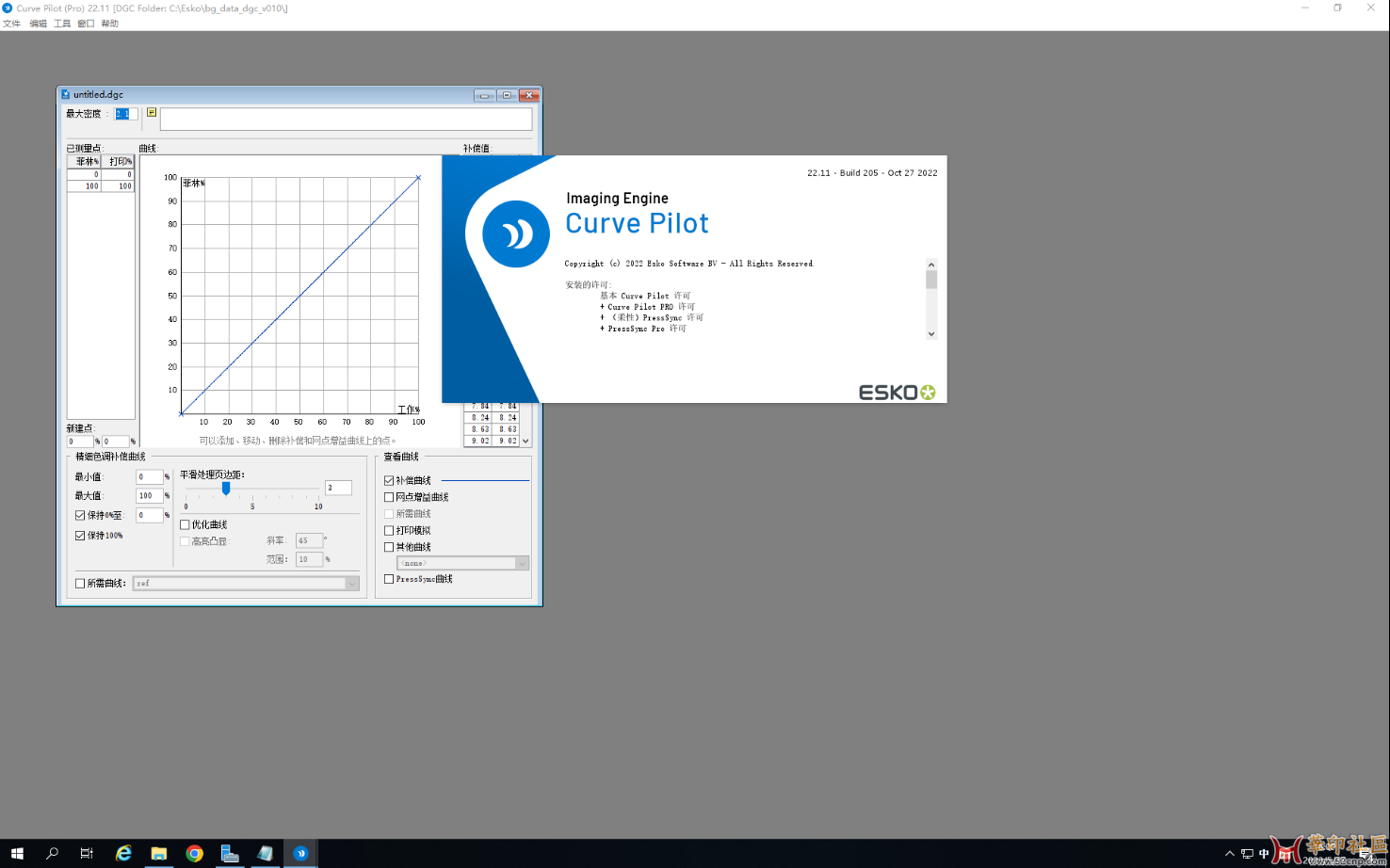The image size is (1390, 868).
Task: Show hidden system tray icons
Action: (1229, 854)
